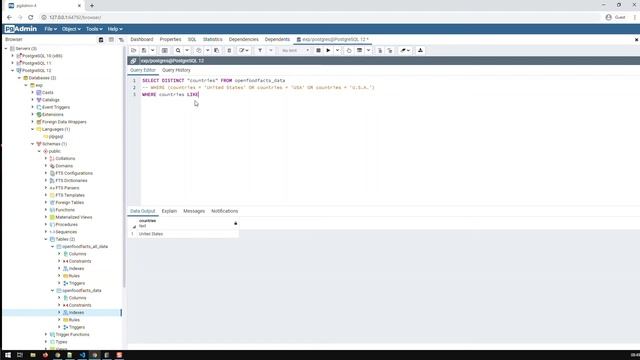
Task: Switch to the Explain results tab
Action: pos(169,211)
